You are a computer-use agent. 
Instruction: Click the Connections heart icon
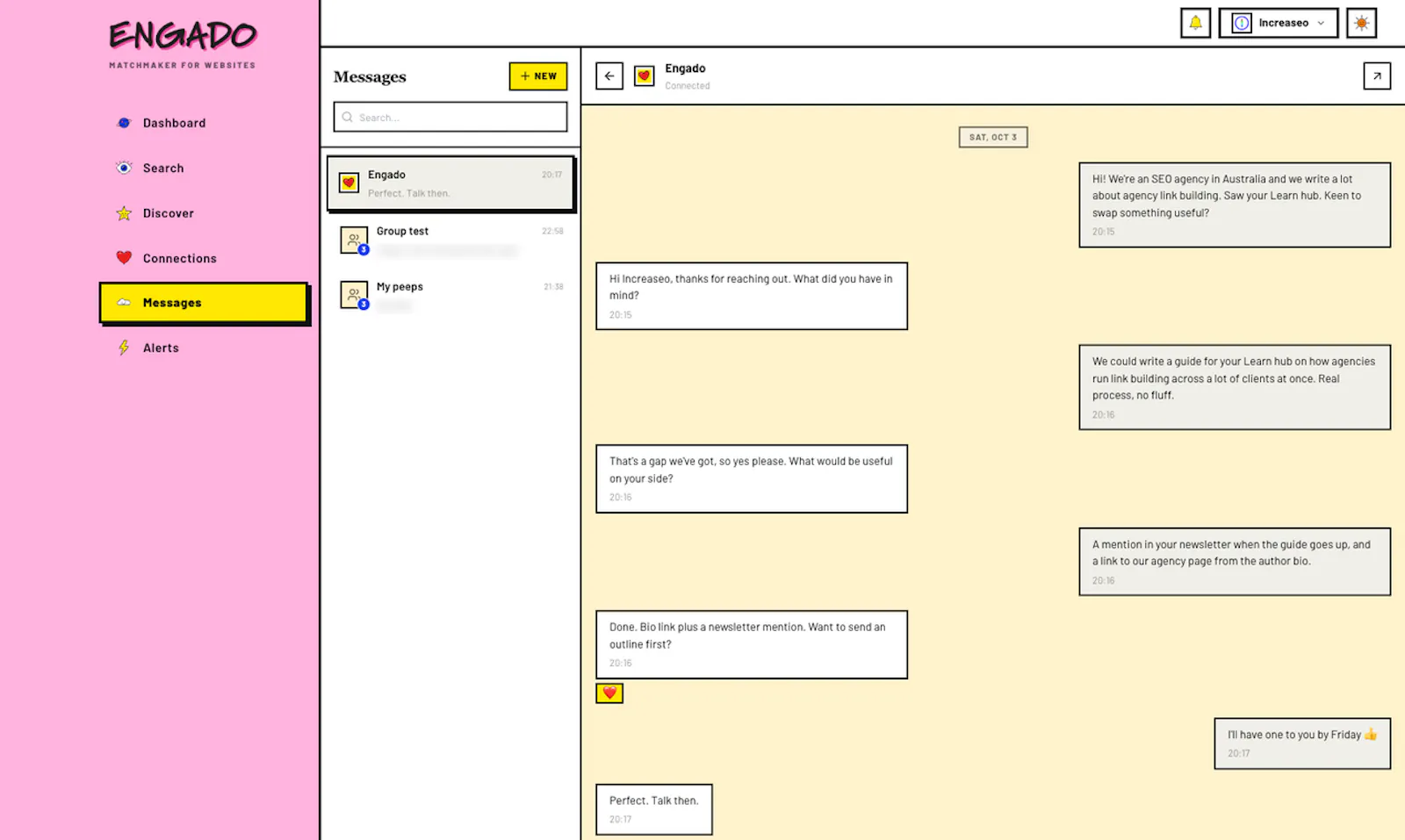[x=124, y=258]
